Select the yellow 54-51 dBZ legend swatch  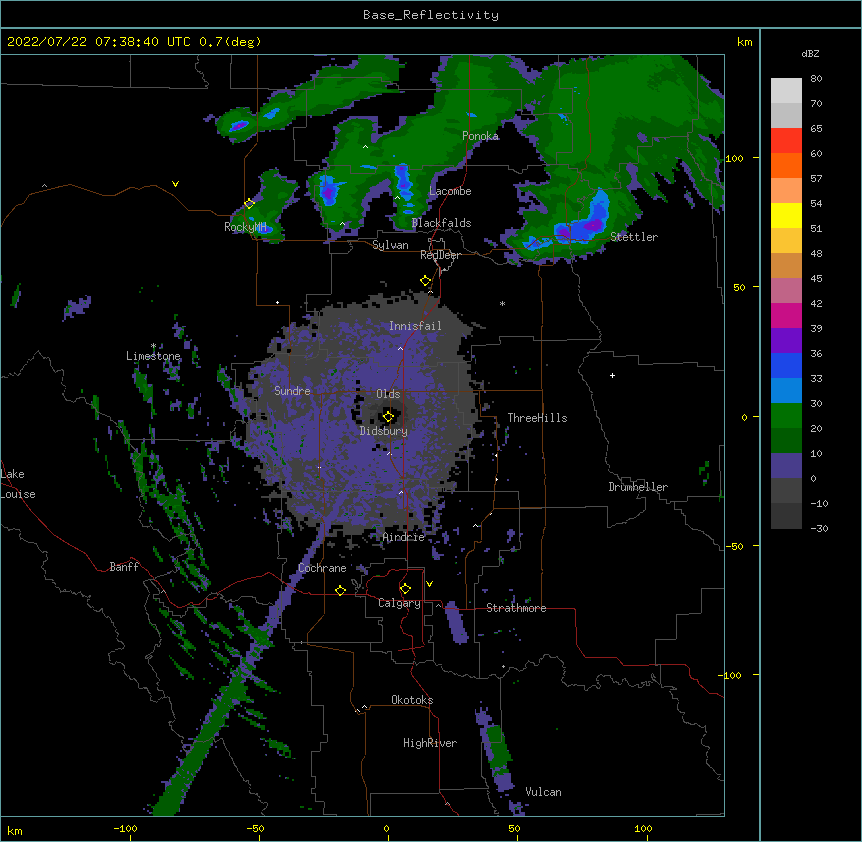(786, 215)
